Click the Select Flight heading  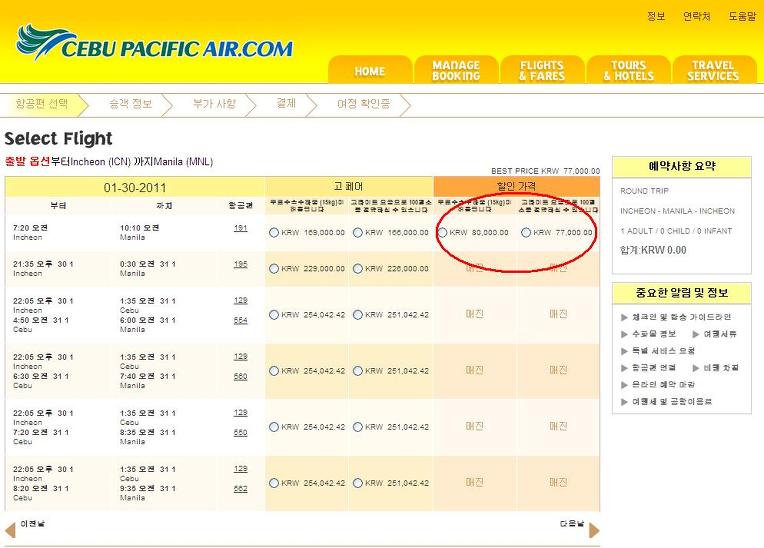click(x=58, y=139)
